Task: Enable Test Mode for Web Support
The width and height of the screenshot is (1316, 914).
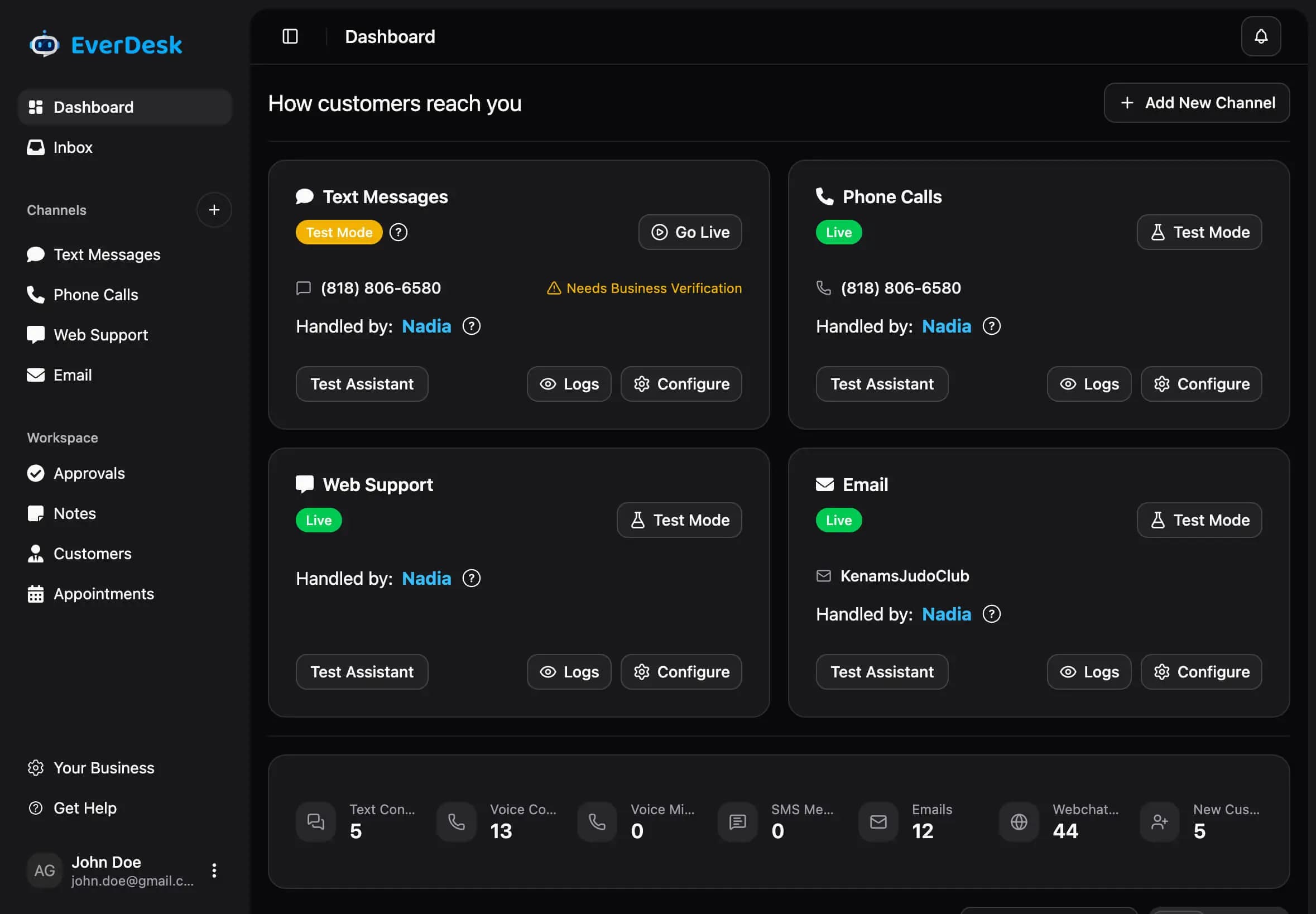Action: coord(679,520)
